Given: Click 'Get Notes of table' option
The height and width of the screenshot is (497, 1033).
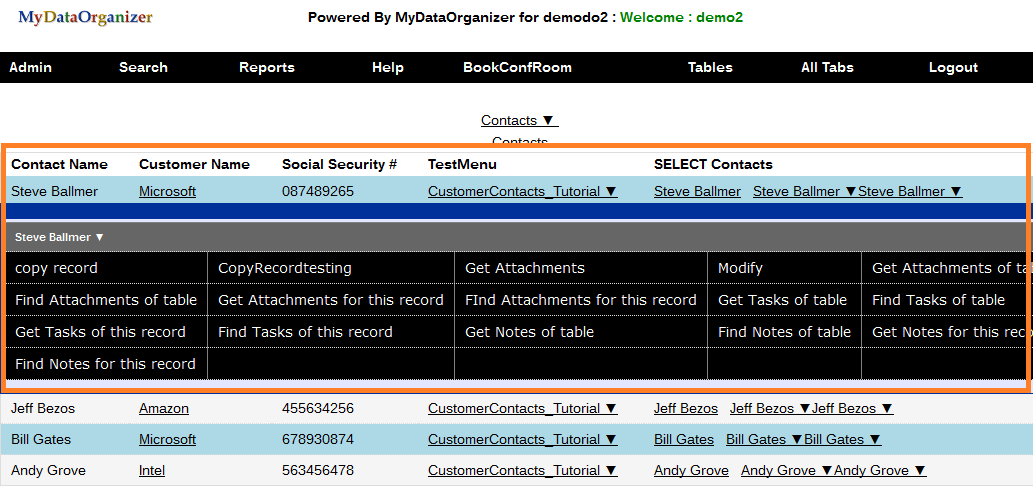Looking at the screenshot, I should 529,332.
